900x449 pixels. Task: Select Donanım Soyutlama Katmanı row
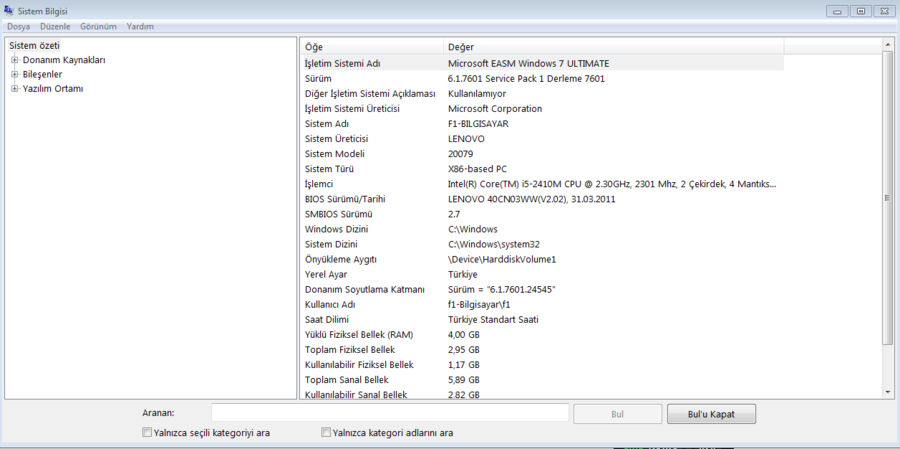542,289
